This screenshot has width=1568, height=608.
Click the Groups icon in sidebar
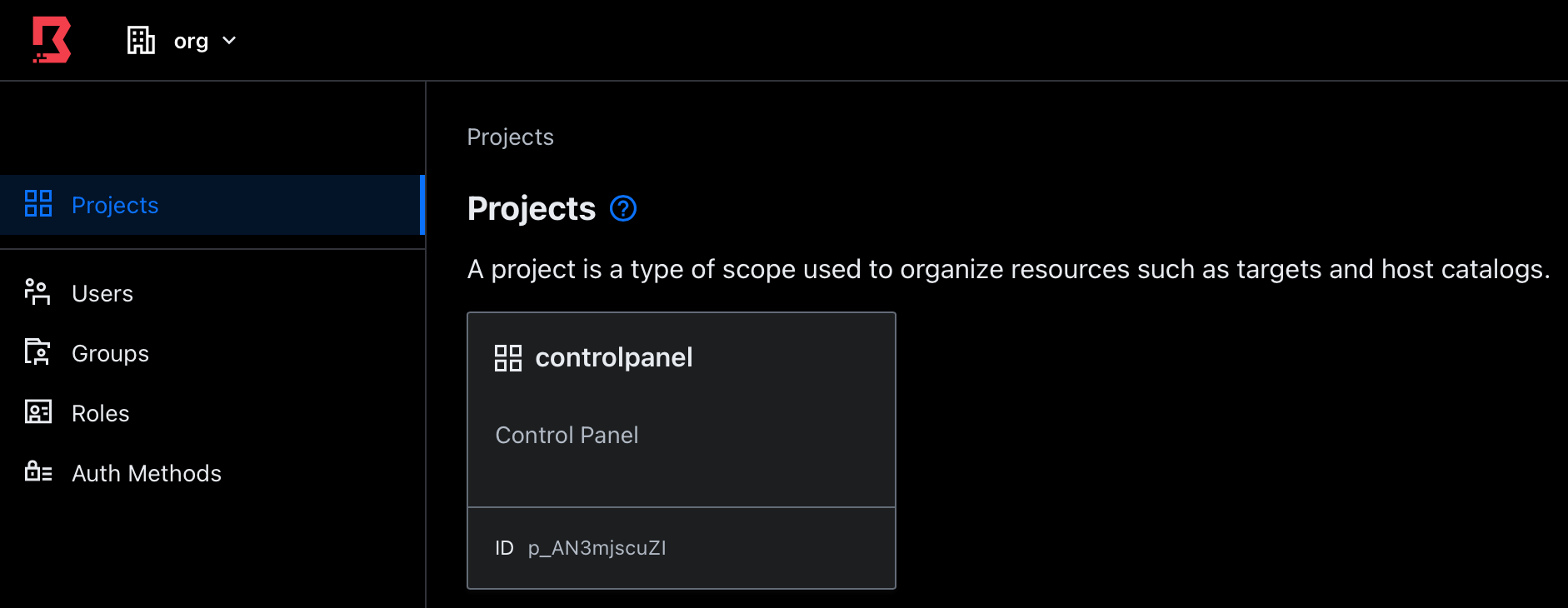[37, 352]
